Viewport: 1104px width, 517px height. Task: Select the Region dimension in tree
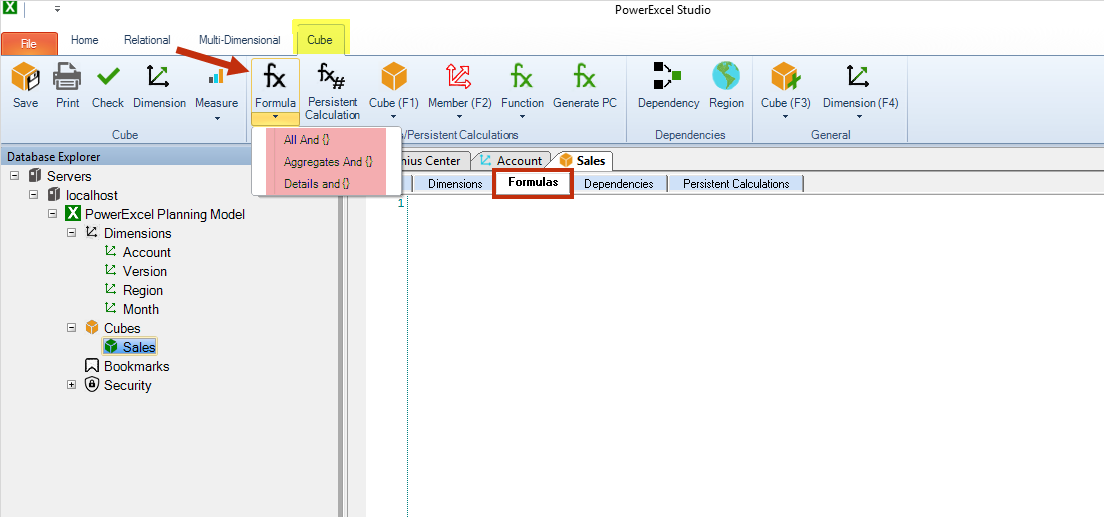pyautogui.click(x=143, y=290)
